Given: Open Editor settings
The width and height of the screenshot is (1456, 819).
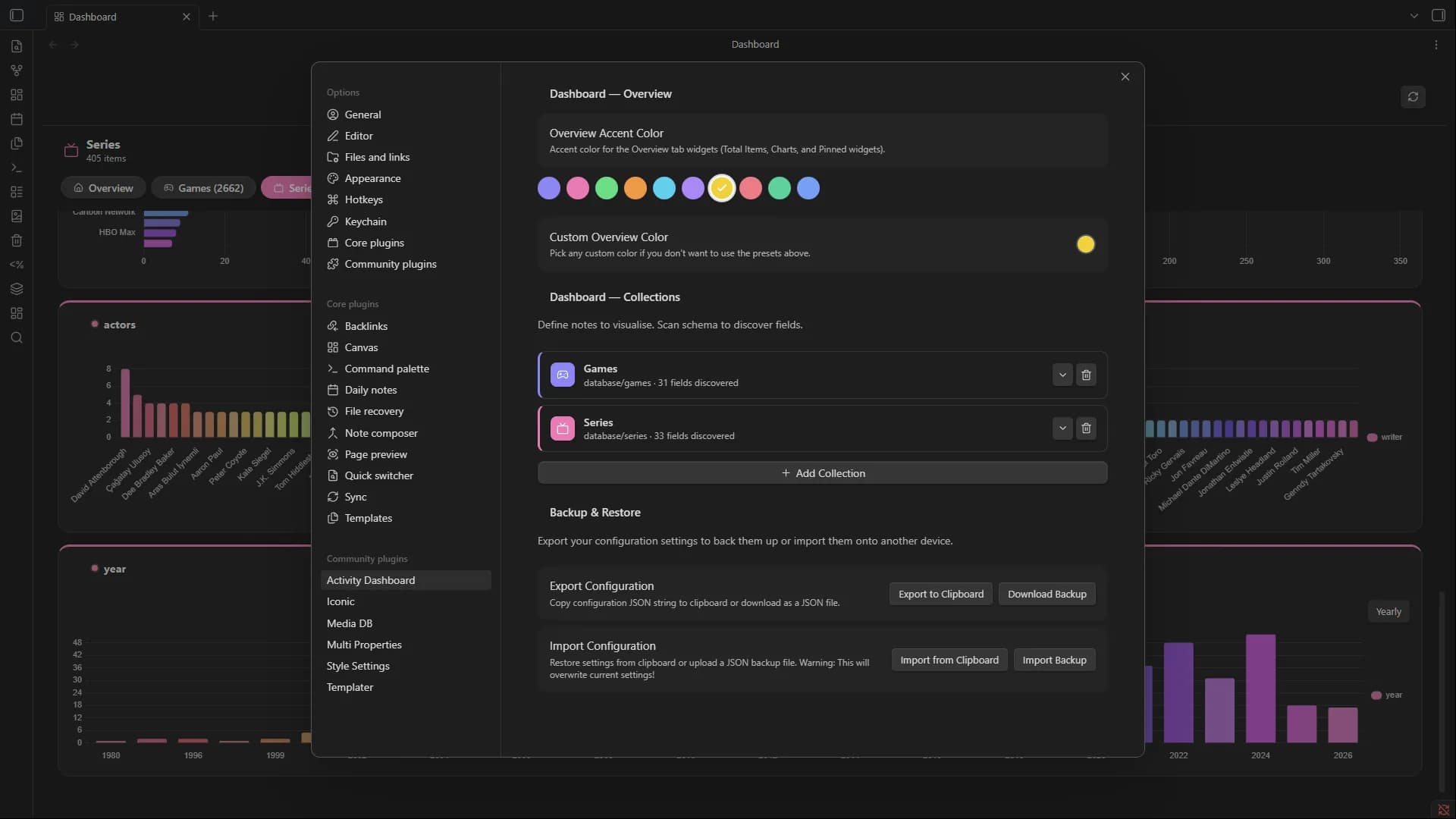Looking at the screenshot, I should (x=406, y=136).
